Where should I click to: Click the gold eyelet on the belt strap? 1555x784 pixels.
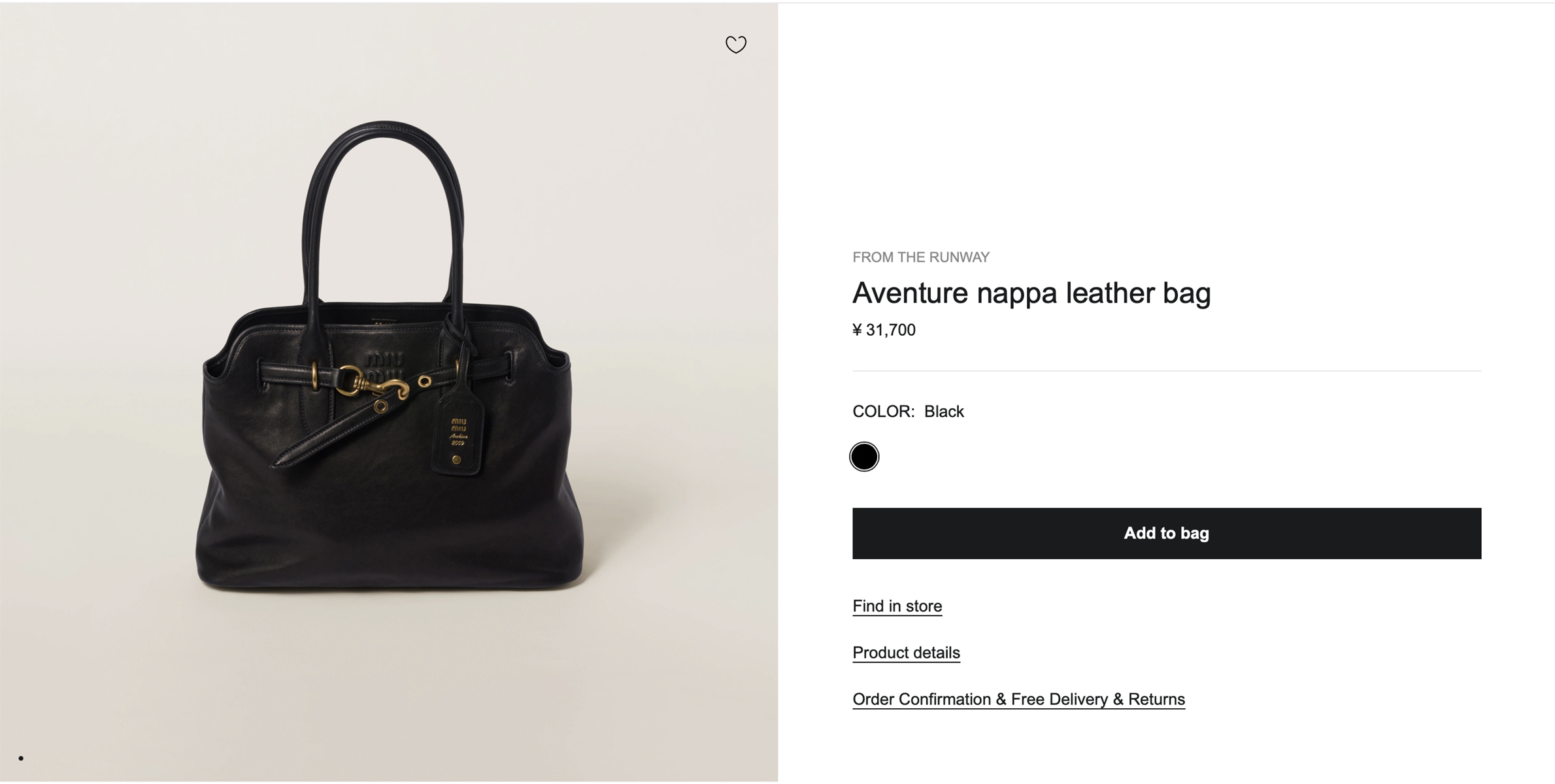pos(425,381)
